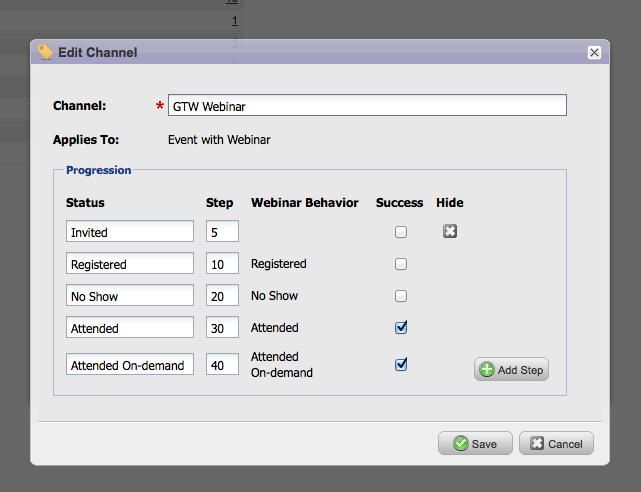Cancel editing the channel
The height and width of the screenshot is (492, 641).
556,443
